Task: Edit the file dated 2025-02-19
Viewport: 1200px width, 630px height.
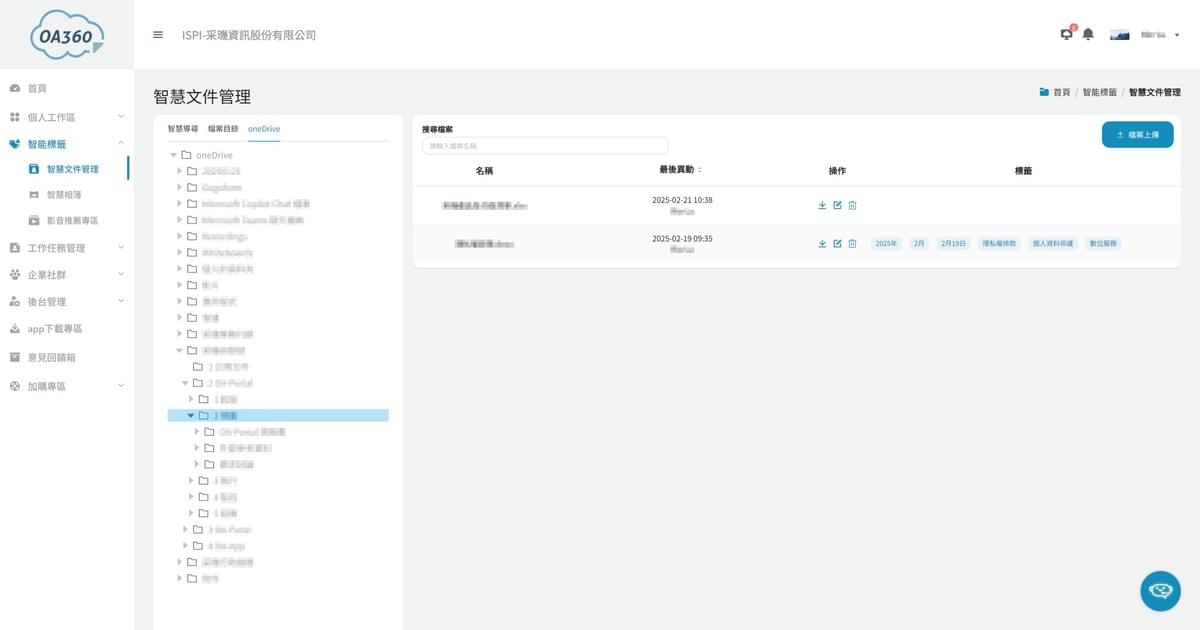Action: point(837,243)
